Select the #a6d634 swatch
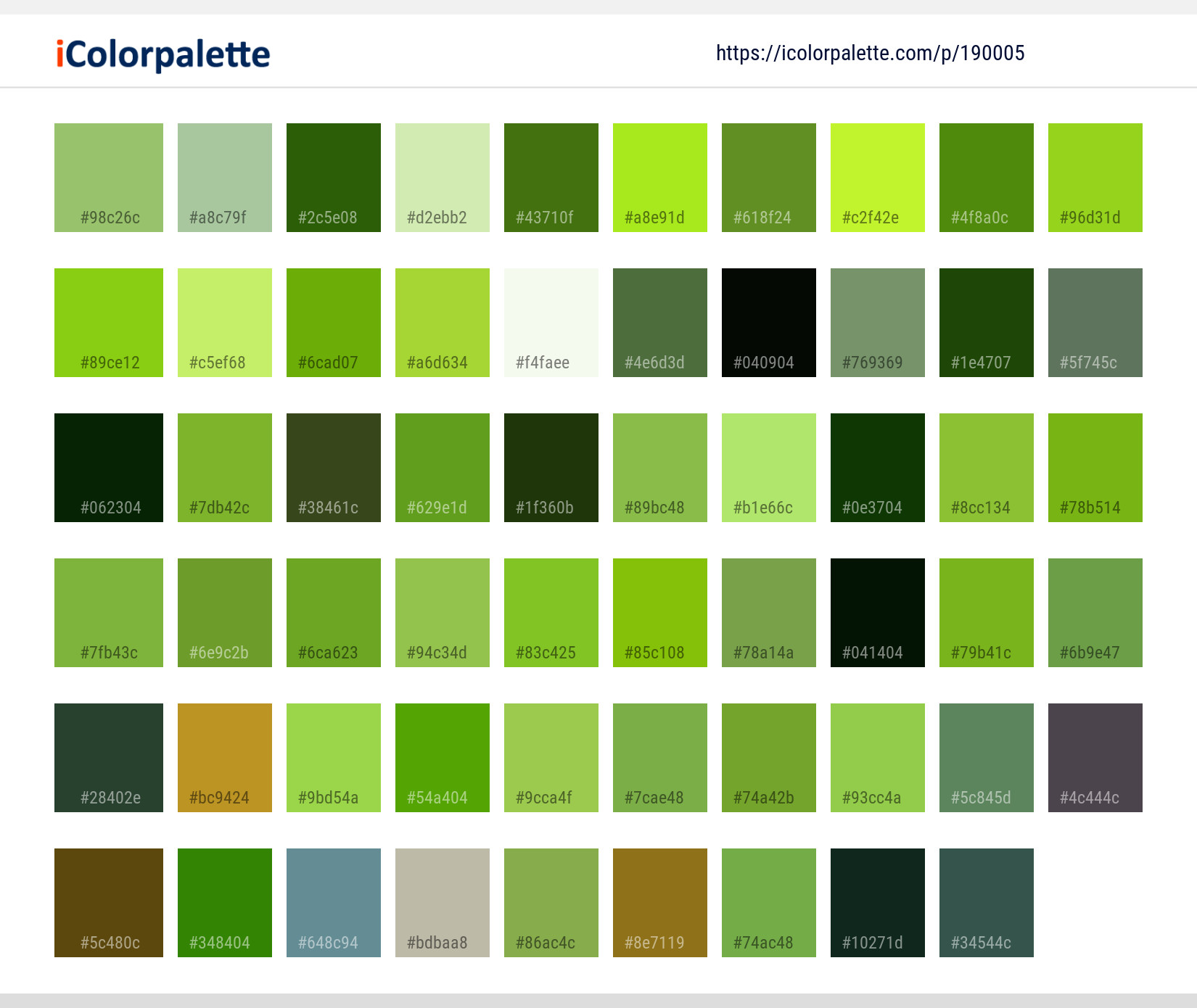The width and height of the screenshot is (1197, 1008). pos(443,323)
